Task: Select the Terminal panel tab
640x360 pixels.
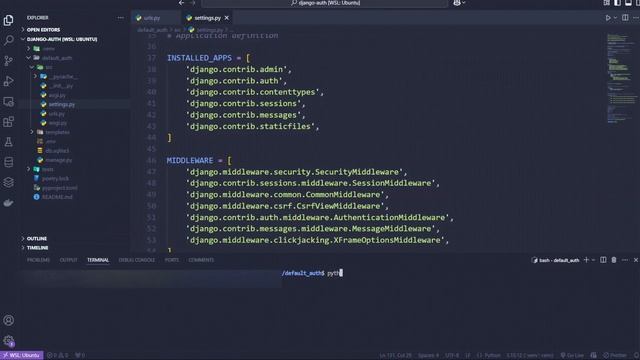Action: click(98, 260)
